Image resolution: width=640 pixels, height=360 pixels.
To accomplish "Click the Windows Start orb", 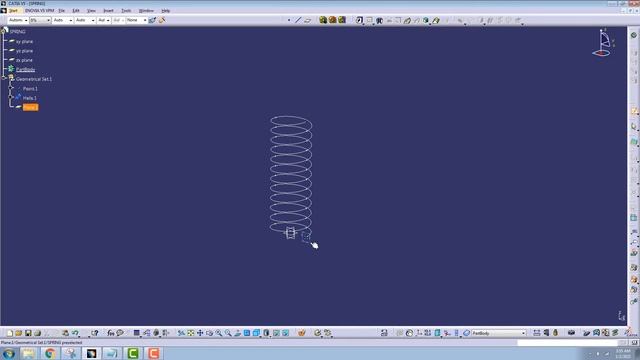I will [9, 353].
